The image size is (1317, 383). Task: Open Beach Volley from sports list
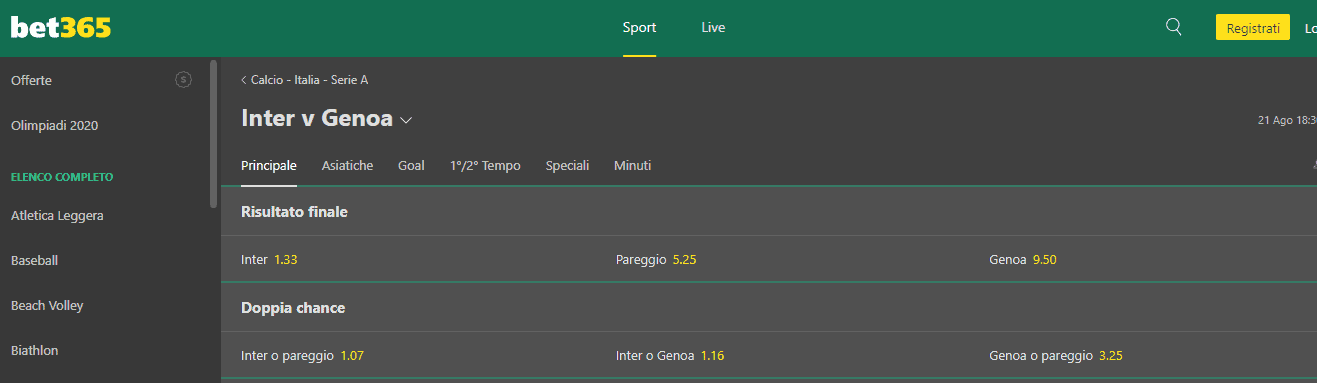48,305
